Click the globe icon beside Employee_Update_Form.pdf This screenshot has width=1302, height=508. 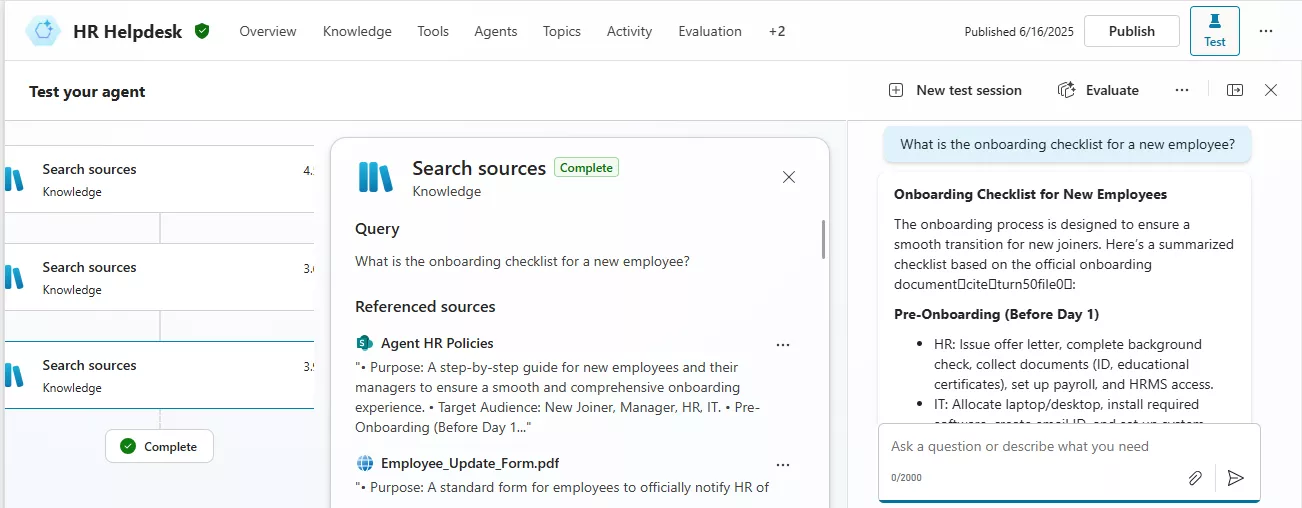[x=364, y=463]
